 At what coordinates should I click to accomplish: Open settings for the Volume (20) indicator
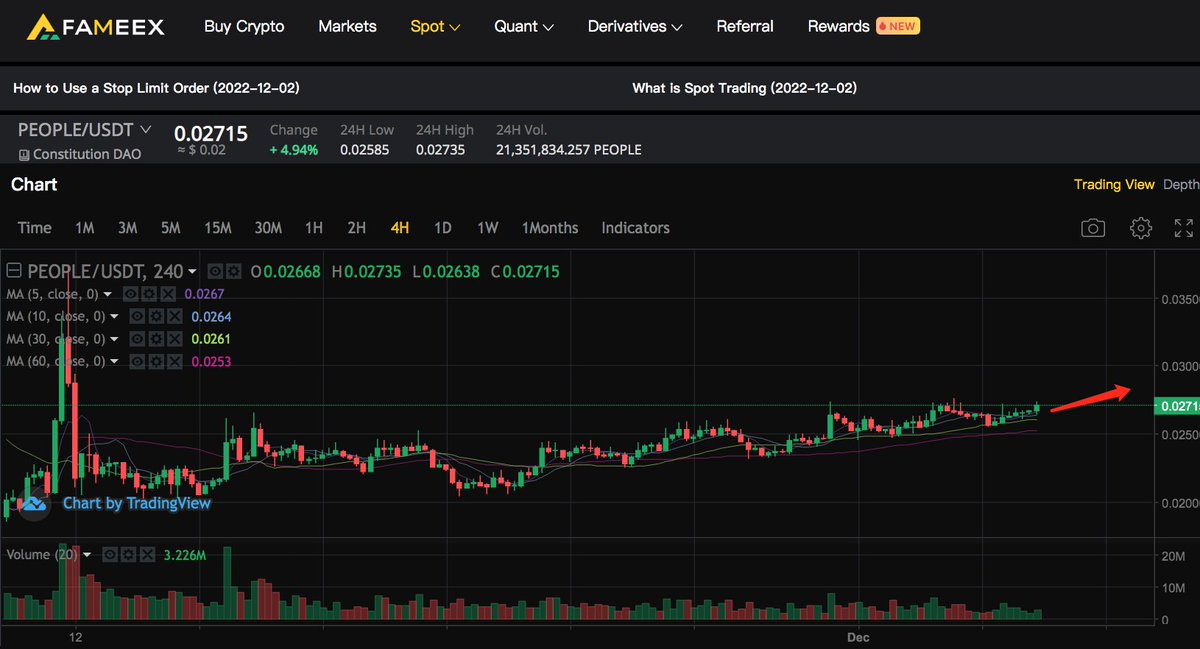point(128,554)
